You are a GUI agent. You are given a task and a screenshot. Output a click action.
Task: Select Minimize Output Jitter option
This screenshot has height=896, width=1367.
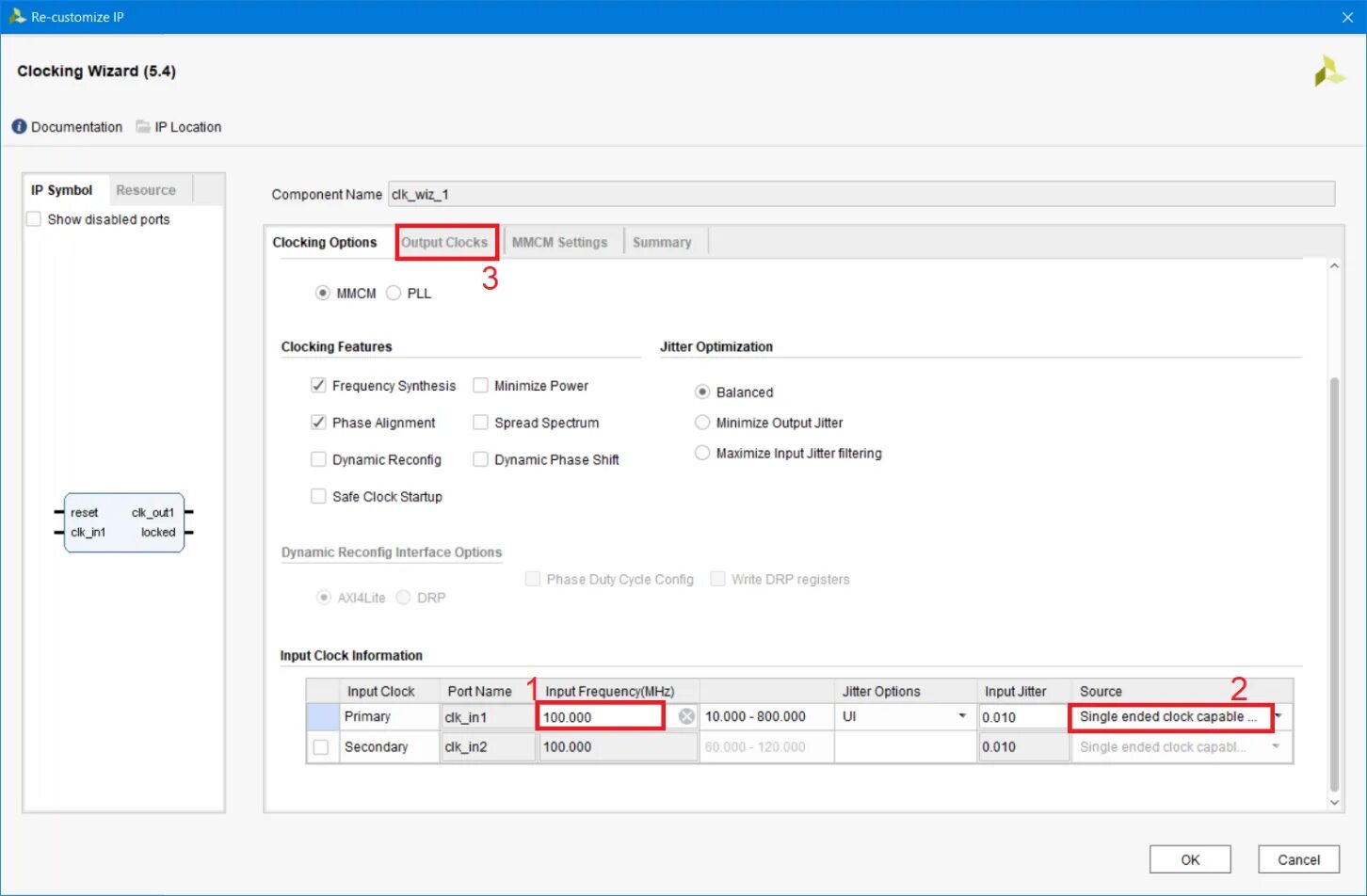[702, 422]
